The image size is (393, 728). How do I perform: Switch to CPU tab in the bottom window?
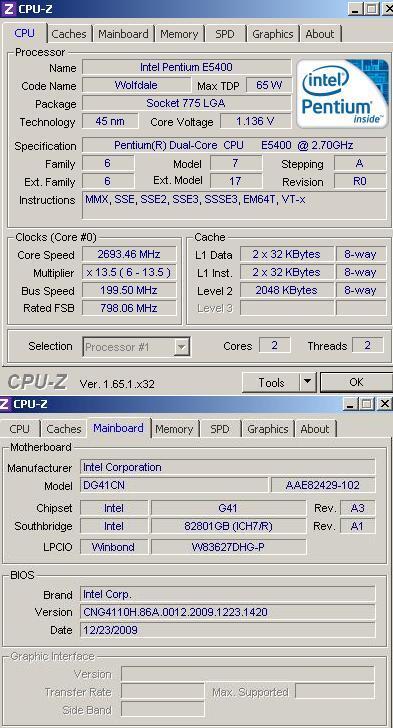click(20, 429)
